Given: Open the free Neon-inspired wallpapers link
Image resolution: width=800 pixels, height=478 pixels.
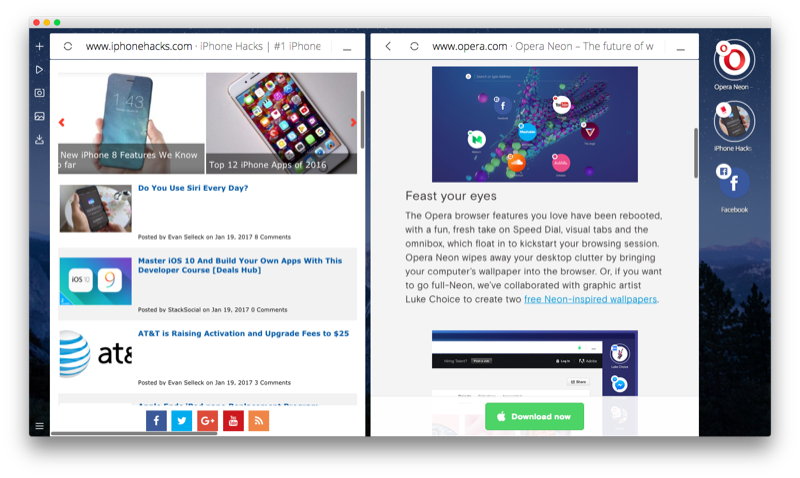Looking at the screenshot, I should [x=591, y=299].
